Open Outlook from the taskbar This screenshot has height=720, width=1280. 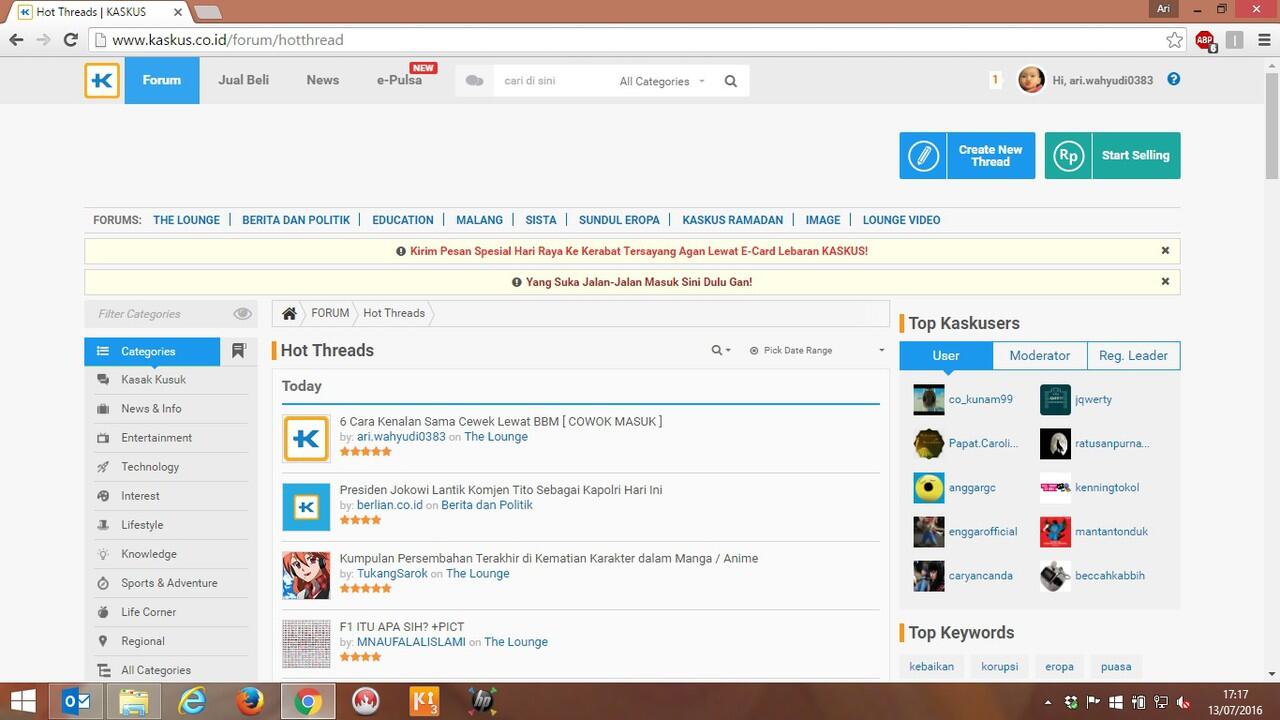pyautogui.click(x=77, y=701)
